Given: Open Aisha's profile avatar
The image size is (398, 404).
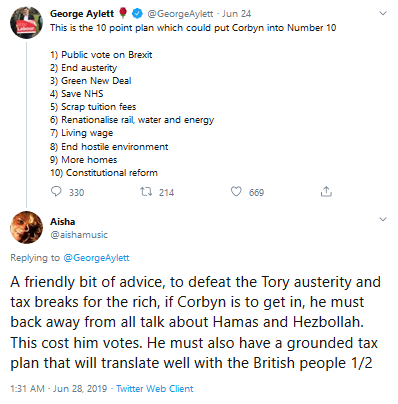Looking at the screenshot, I should pyautogui.click(x=26, y=227).
